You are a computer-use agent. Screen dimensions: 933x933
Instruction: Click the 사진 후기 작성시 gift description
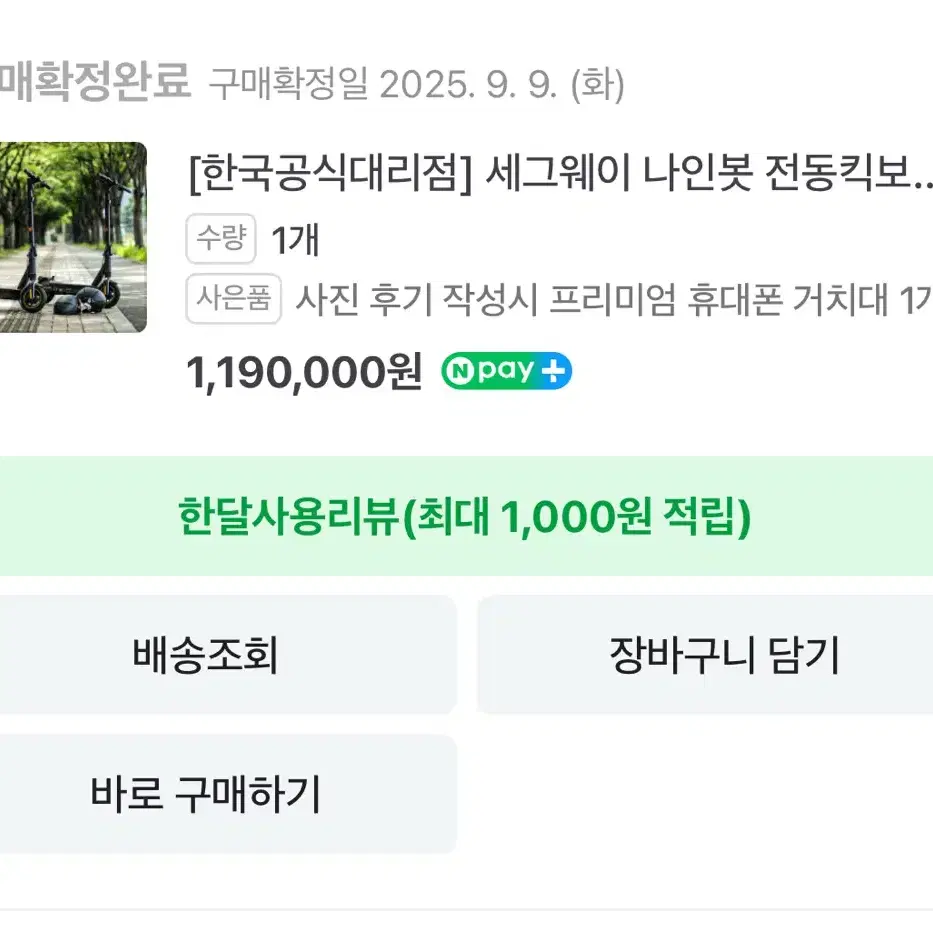point(612,300)
